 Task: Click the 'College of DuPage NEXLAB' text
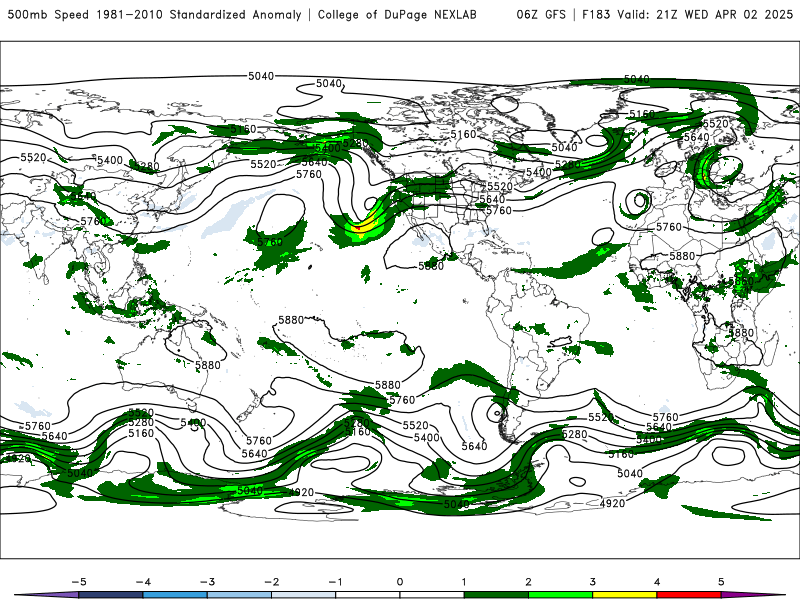coord(397,14)
